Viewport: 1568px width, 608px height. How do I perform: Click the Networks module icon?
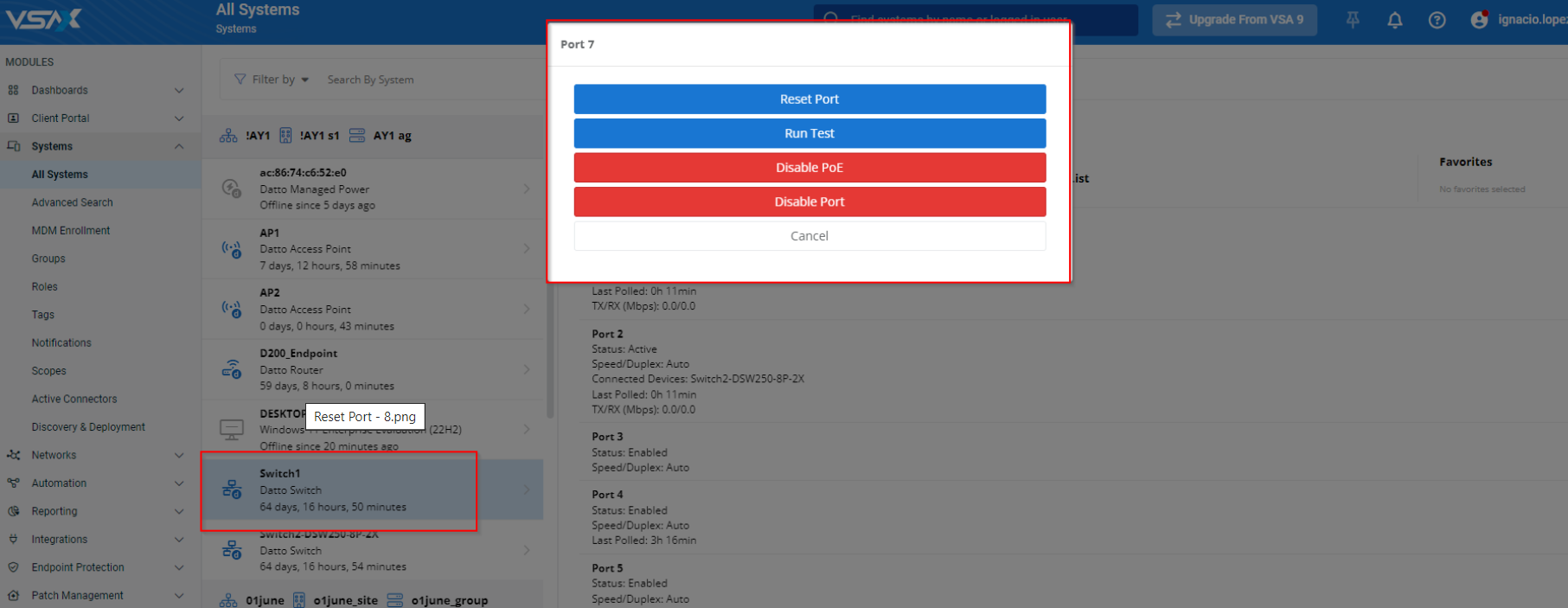(13, 455)
